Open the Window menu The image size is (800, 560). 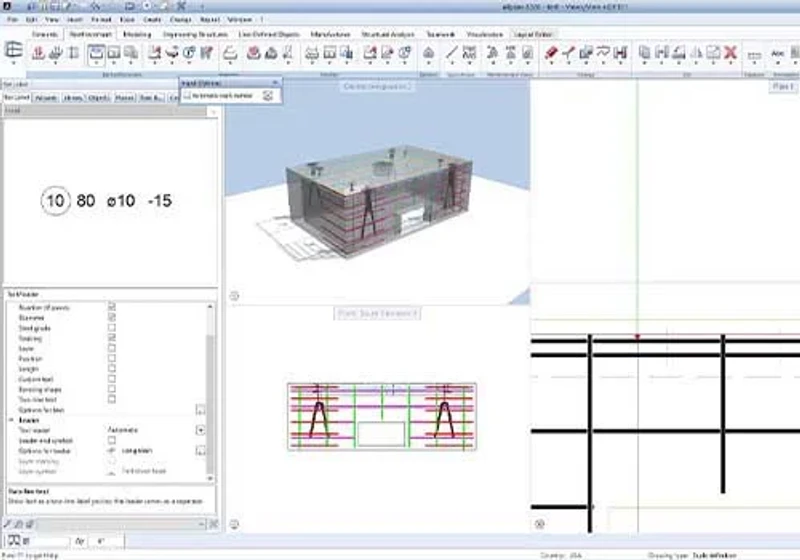point(239,19)
